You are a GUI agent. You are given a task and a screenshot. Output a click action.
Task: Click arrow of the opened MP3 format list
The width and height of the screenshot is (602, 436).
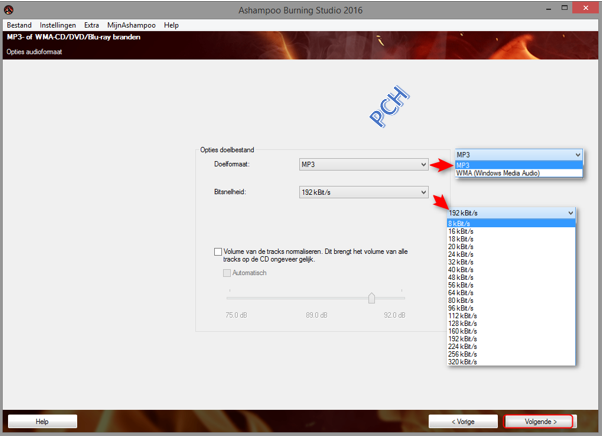(x=577, y=155)
